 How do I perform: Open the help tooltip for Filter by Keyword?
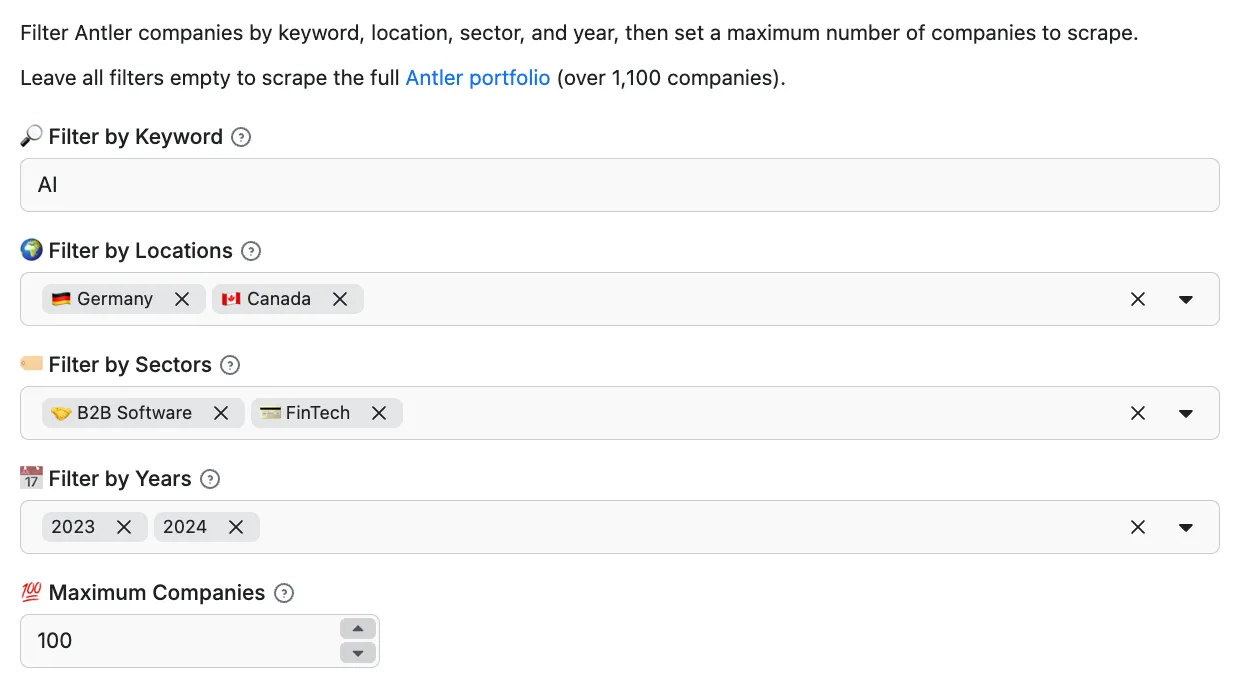coord(241,137)
